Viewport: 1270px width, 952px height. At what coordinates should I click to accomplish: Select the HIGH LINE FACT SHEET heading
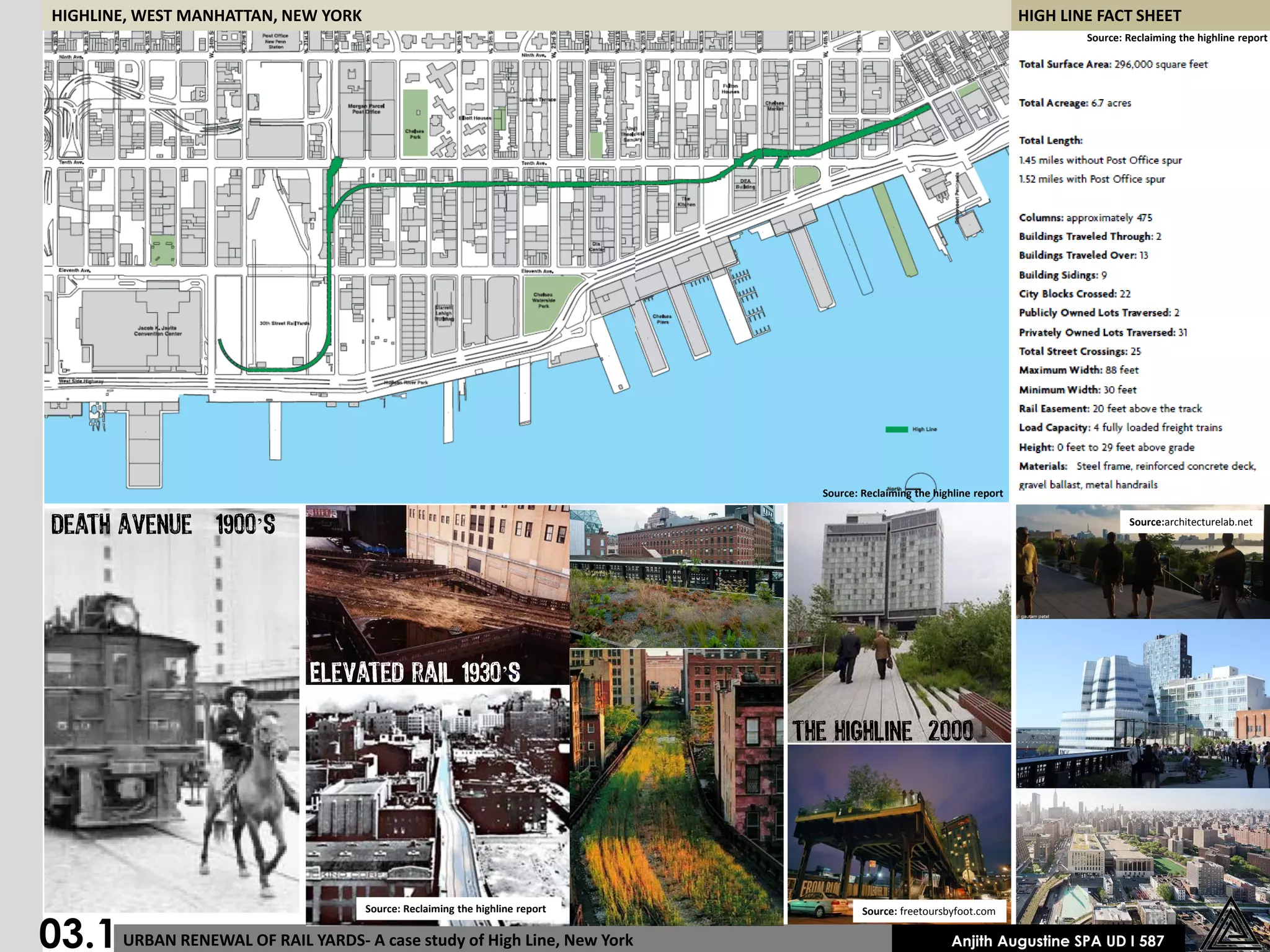pos(1099,15)
